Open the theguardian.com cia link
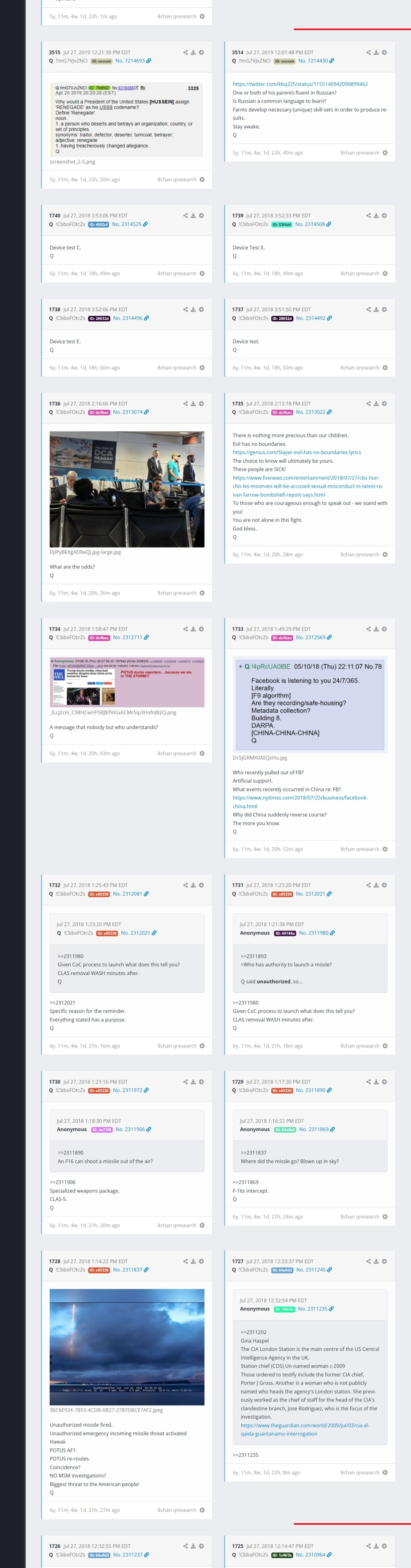 pyautogui.click(x=305, y=1429)
